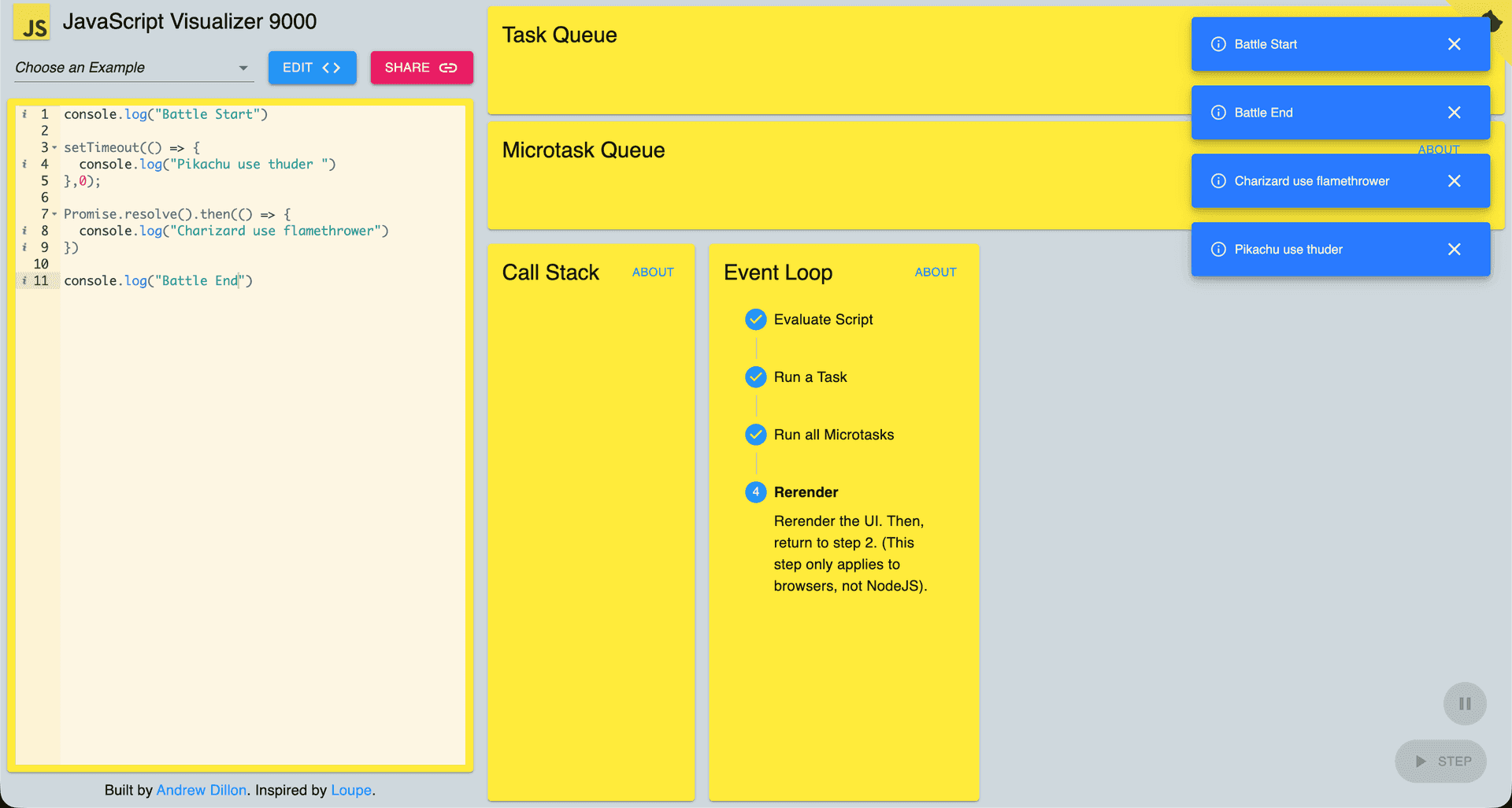
Task: Click the link icon in SHARE button
Action: (448, 68)
